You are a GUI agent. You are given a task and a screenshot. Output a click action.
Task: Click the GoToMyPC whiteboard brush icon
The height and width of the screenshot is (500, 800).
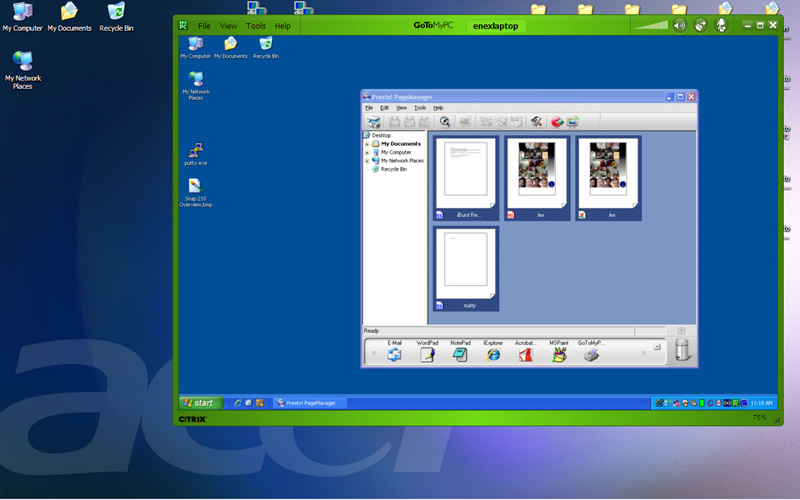point(701,26)
